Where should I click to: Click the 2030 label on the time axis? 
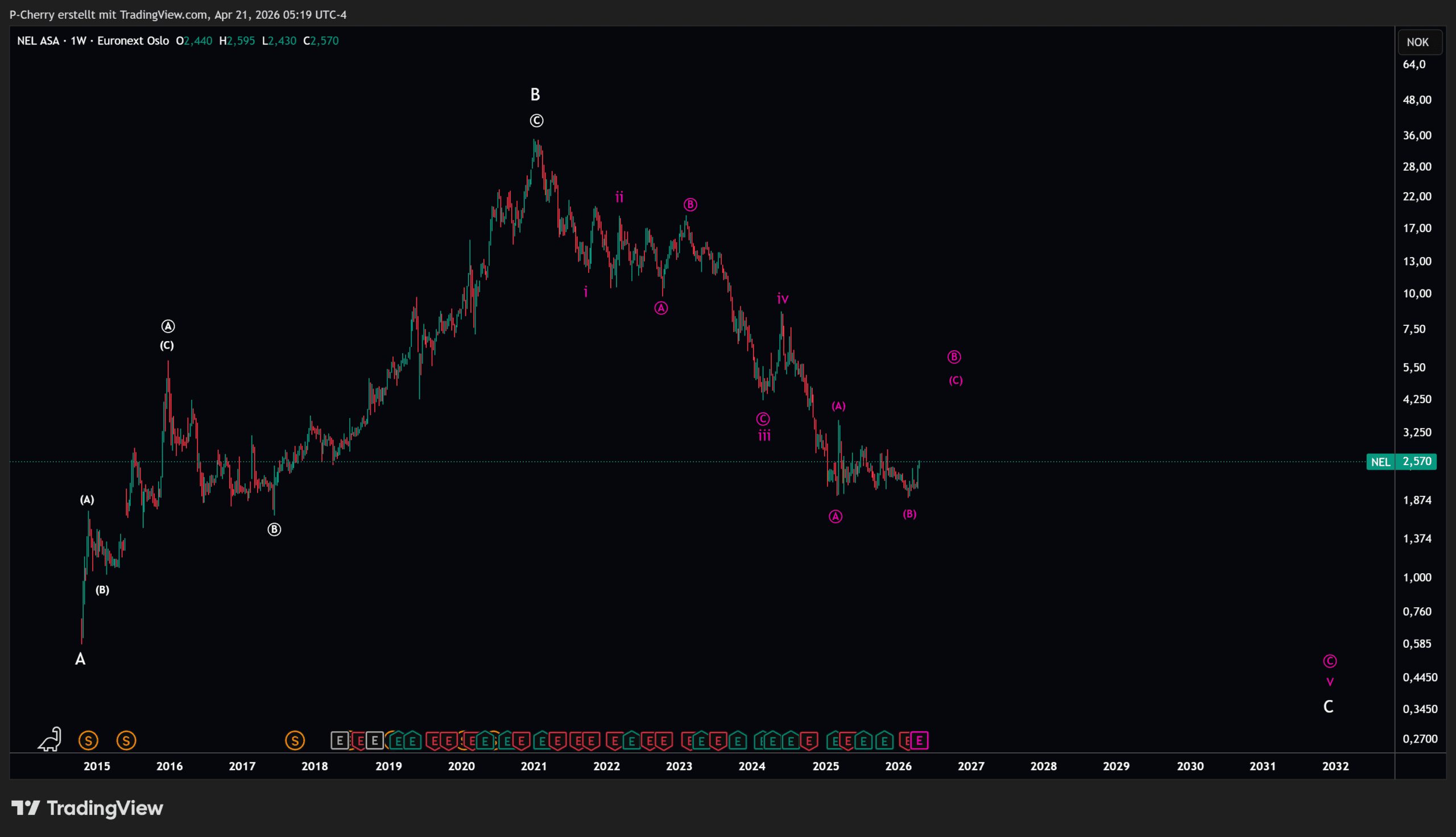click(x=1189, y=766)
